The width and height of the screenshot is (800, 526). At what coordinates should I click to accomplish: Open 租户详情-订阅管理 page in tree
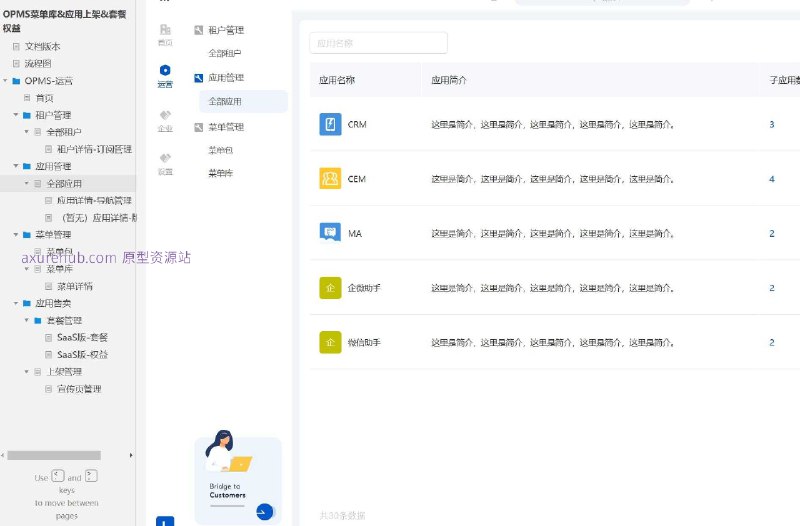pyautogui.click(x=94, y=149)
